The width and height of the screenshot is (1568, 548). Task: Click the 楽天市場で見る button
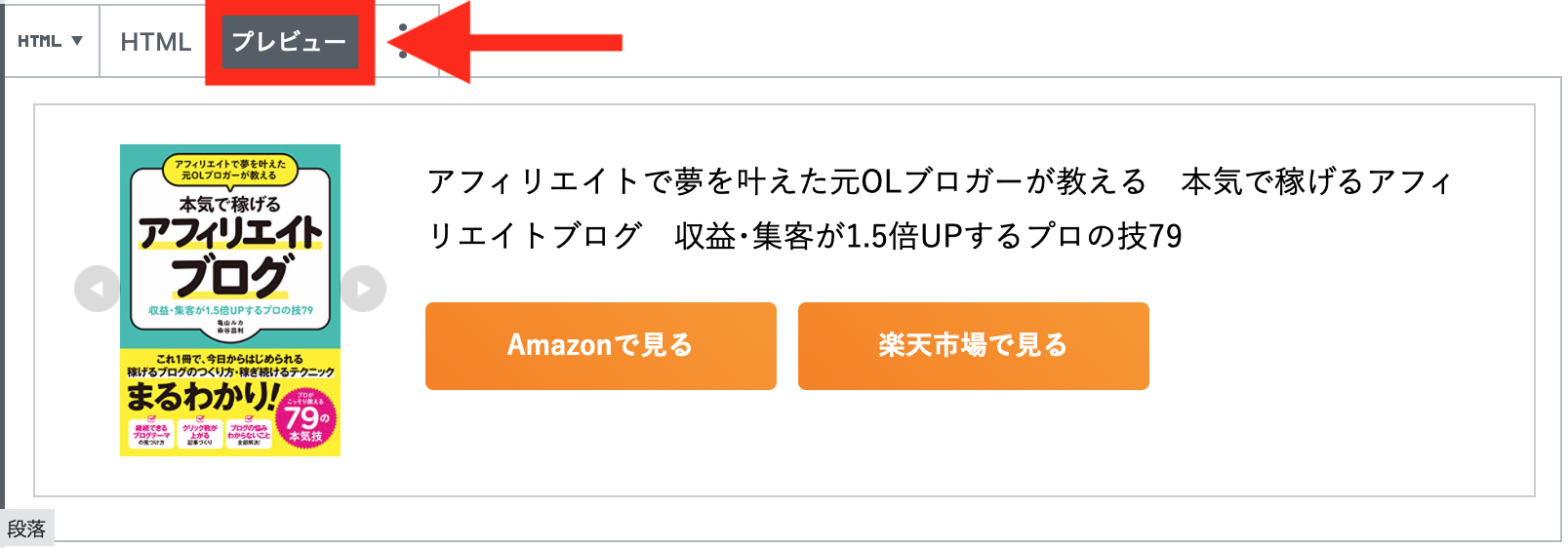point(974,346)
